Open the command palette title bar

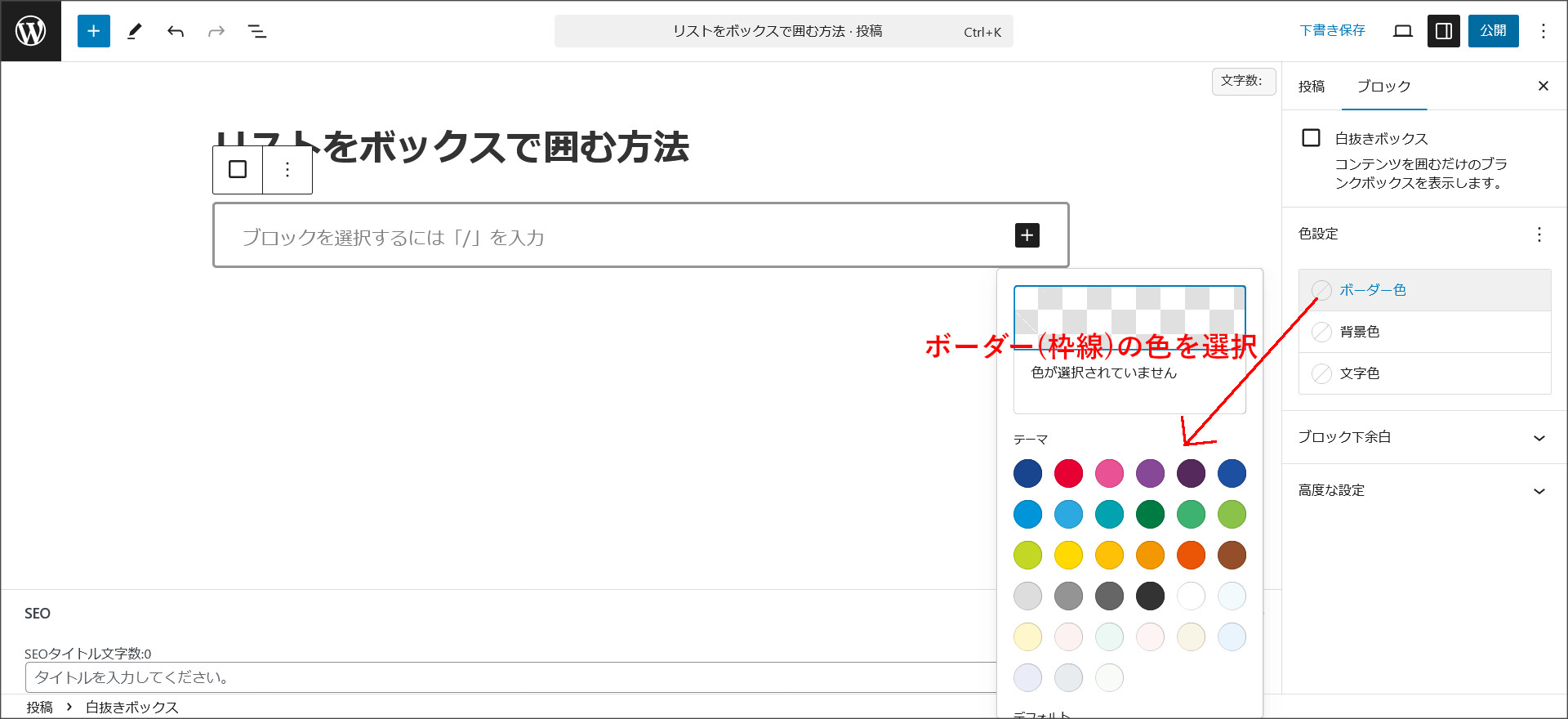(784, 31)
